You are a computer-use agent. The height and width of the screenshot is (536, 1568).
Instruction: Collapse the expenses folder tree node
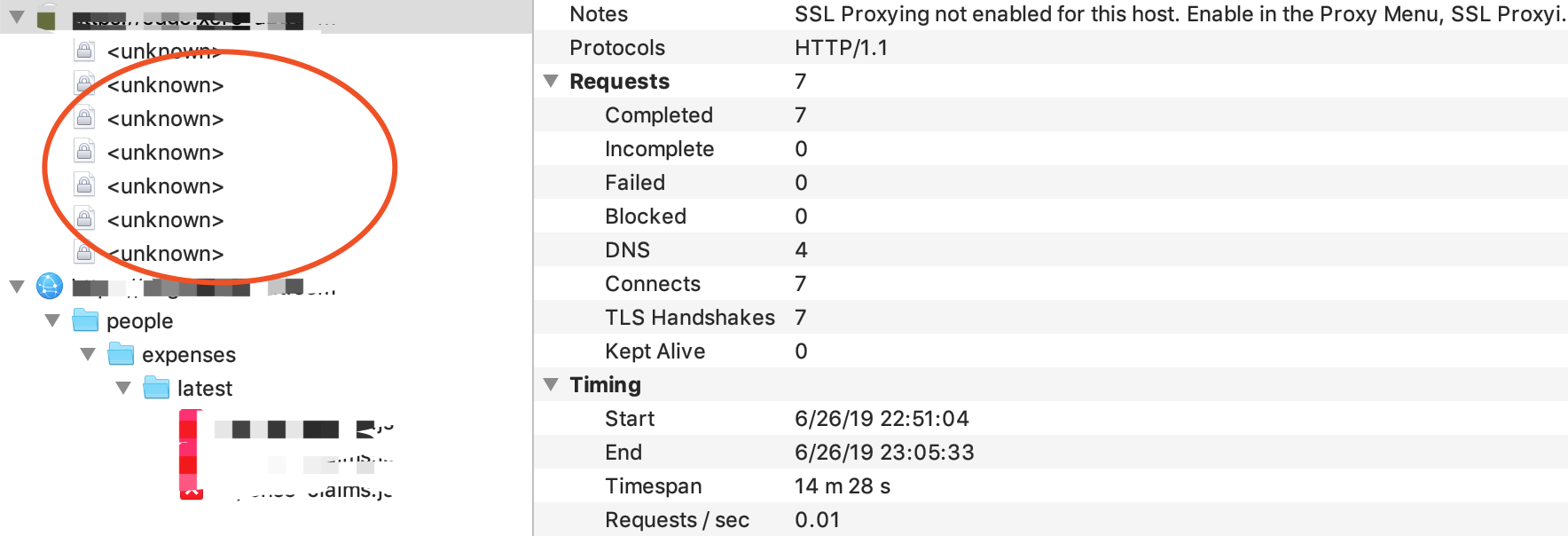[x=88, y=354]
